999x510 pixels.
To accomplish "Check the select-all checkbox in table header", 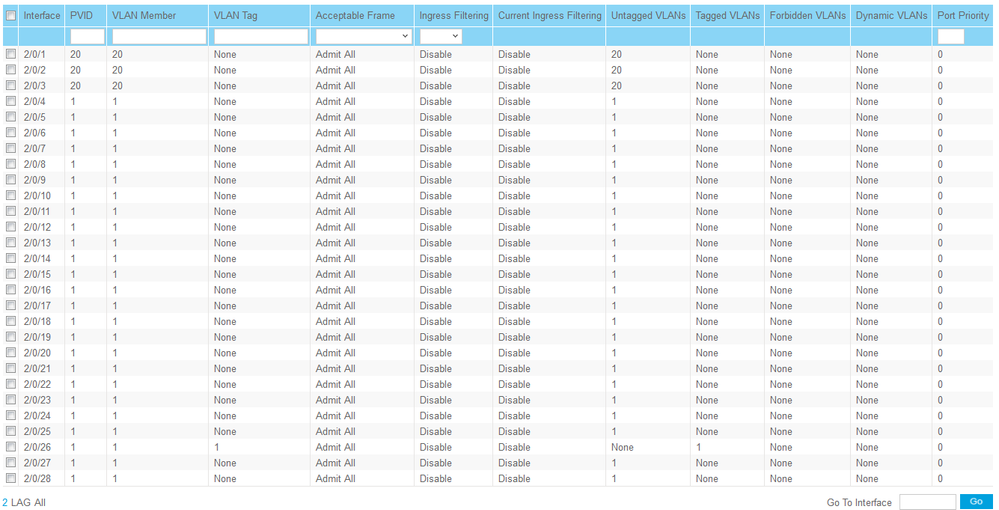I will click(x=11, y=16).
